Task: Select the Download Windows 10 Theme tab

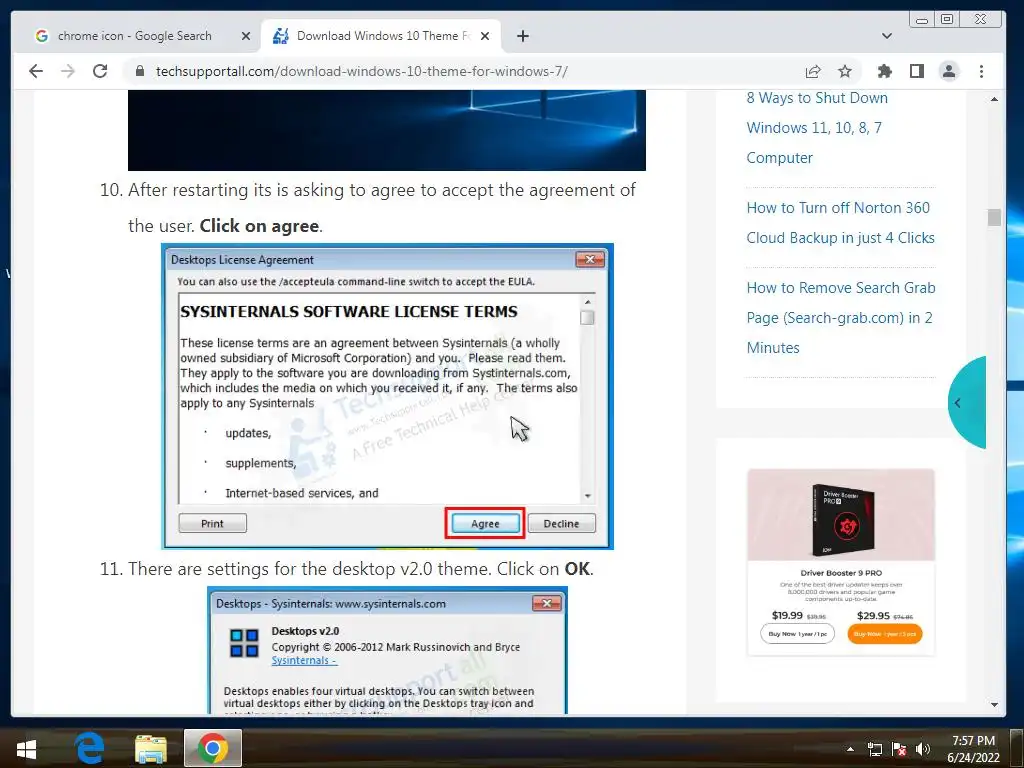Action: coord(381,36)
